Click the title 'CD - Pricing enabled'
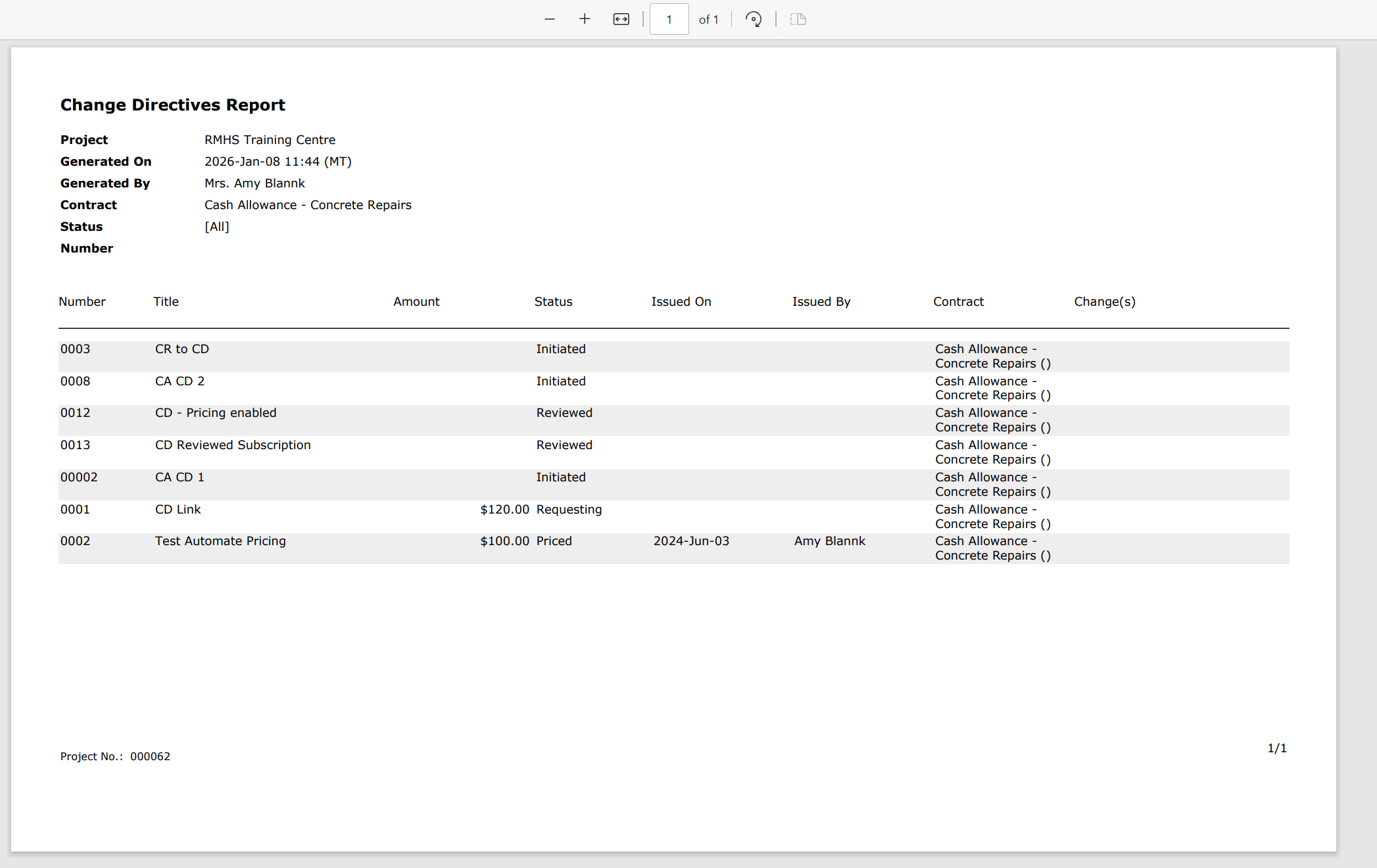Screen dimensions: 1377x868 [216, 412]
